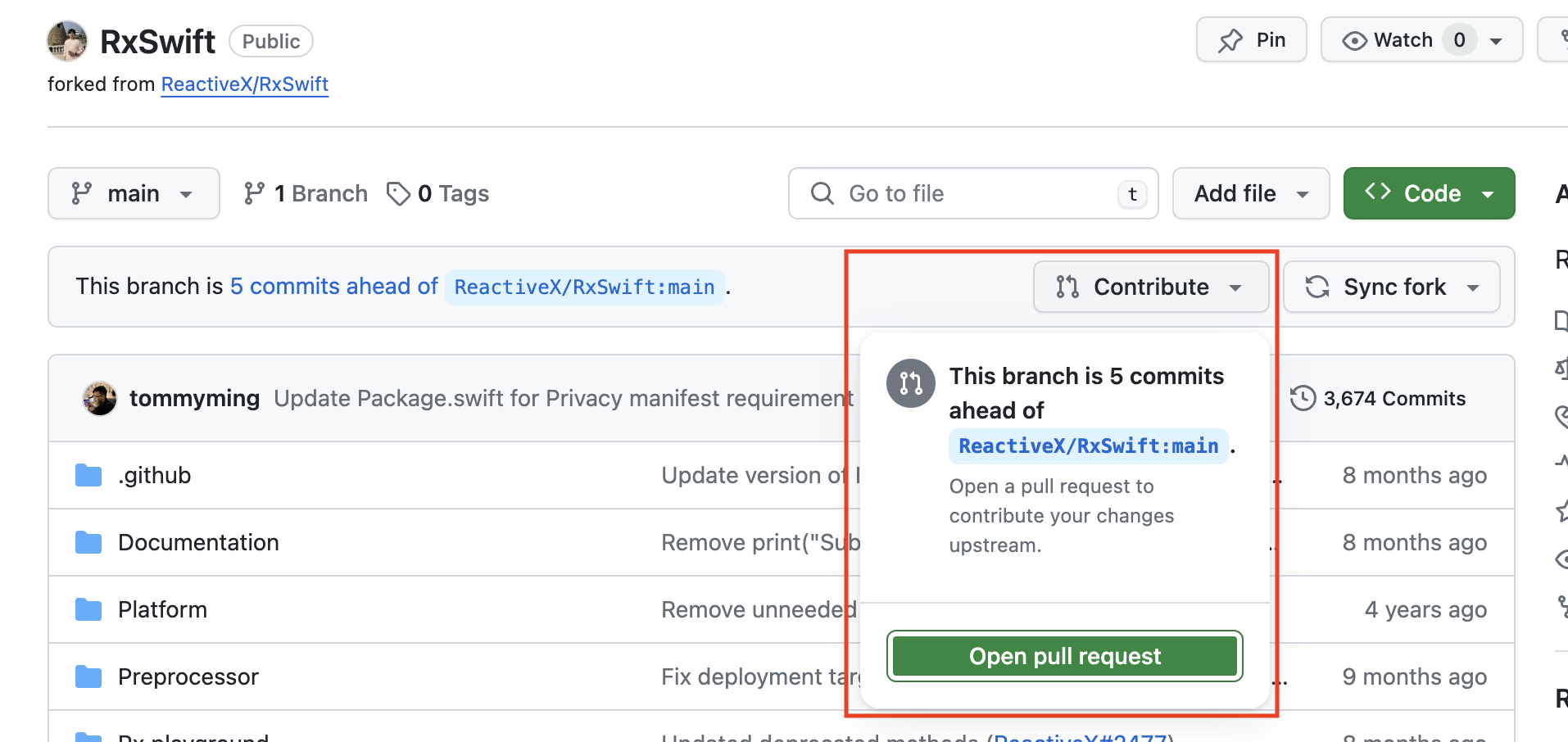Click the magnifier icon in Go to file
Screen dimensions: 1568x742
click(x=822, y=193)
